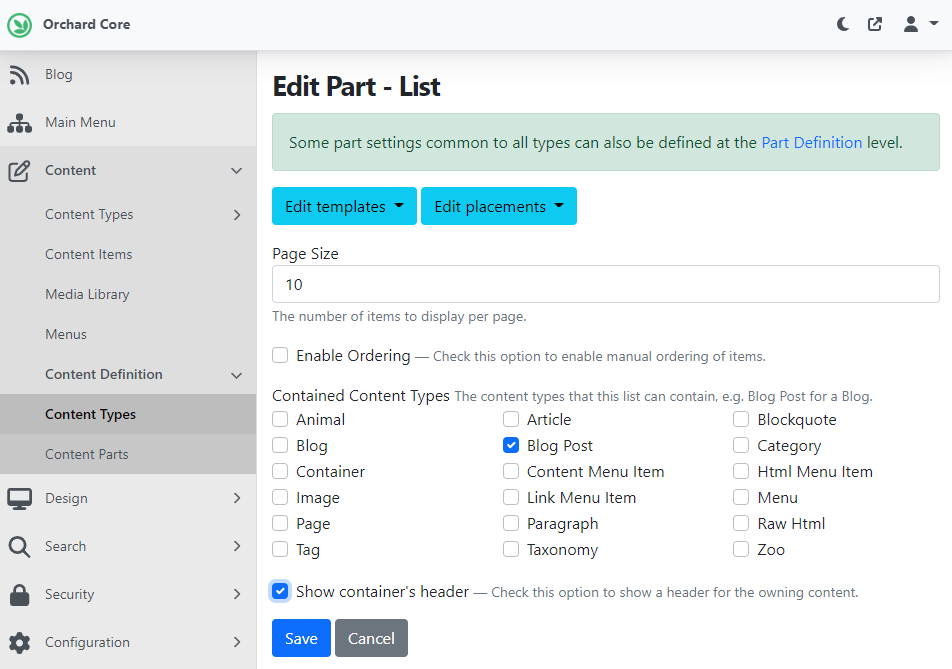Click the Design monitor icon

click(19, 498)
